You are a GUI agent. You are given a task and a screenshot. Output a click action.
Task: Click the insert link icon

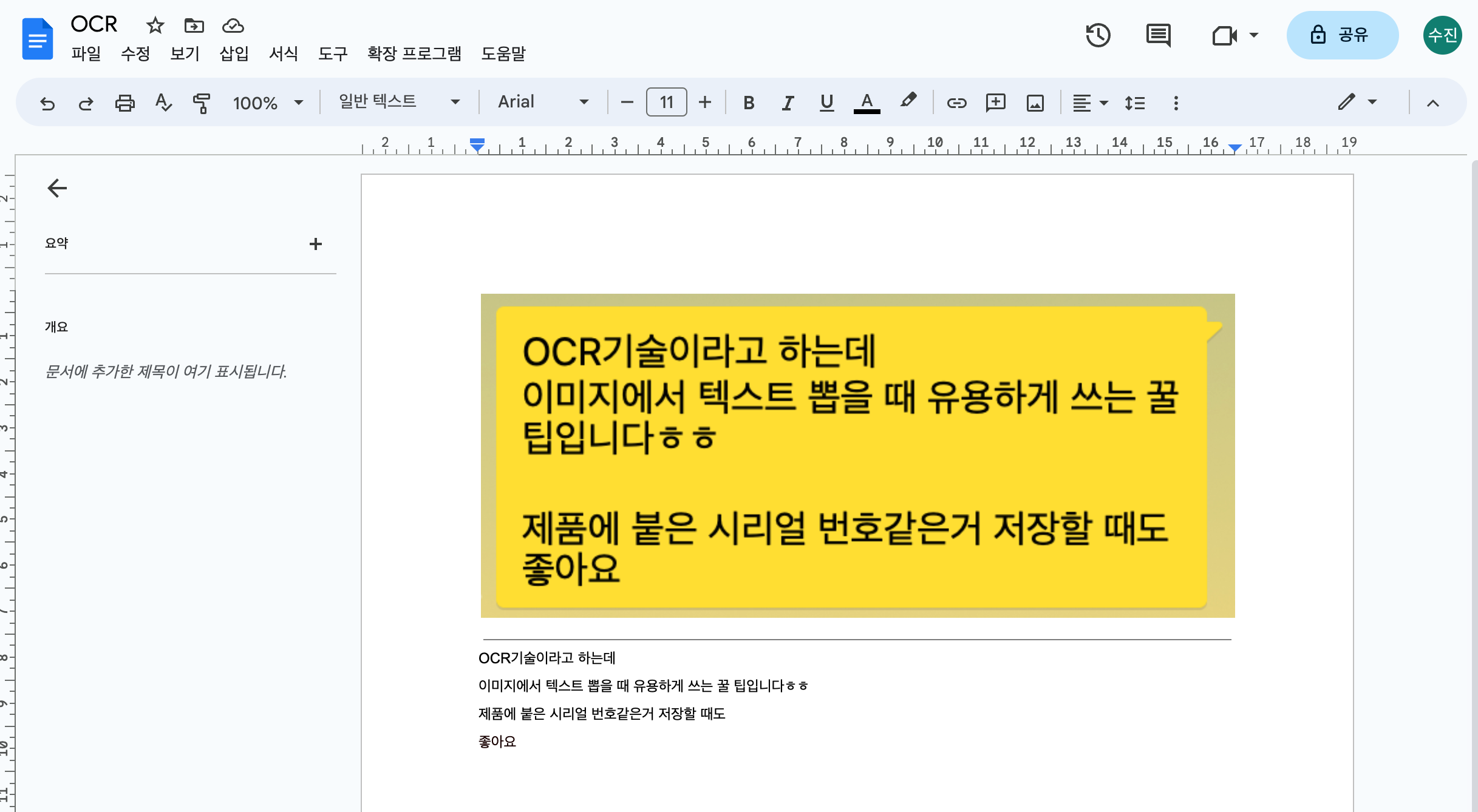pyautogui.click(x=956, y=103)
